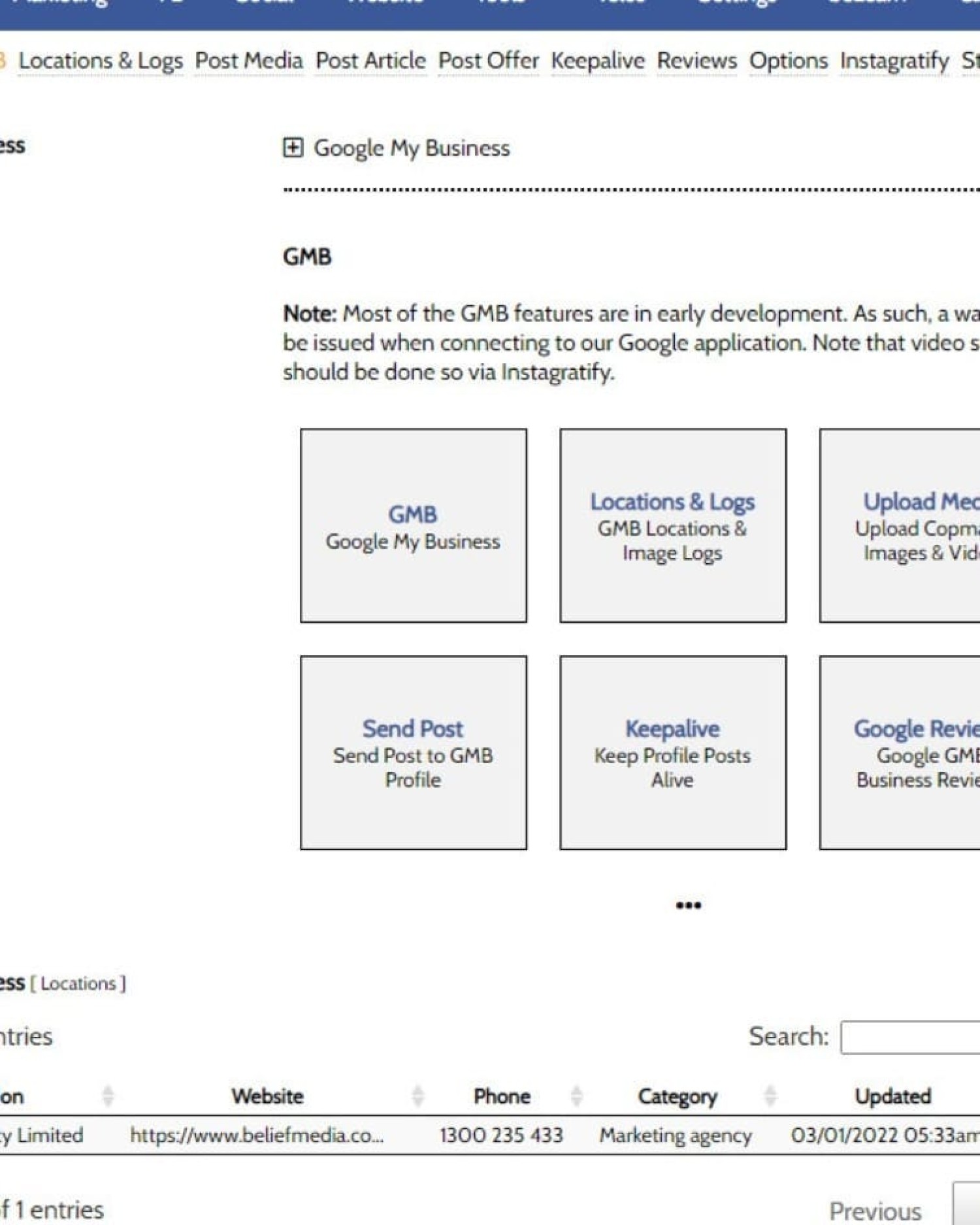Click sort arrows beside Website column header
The image size is (980, 1225).
pos(417,1096)
